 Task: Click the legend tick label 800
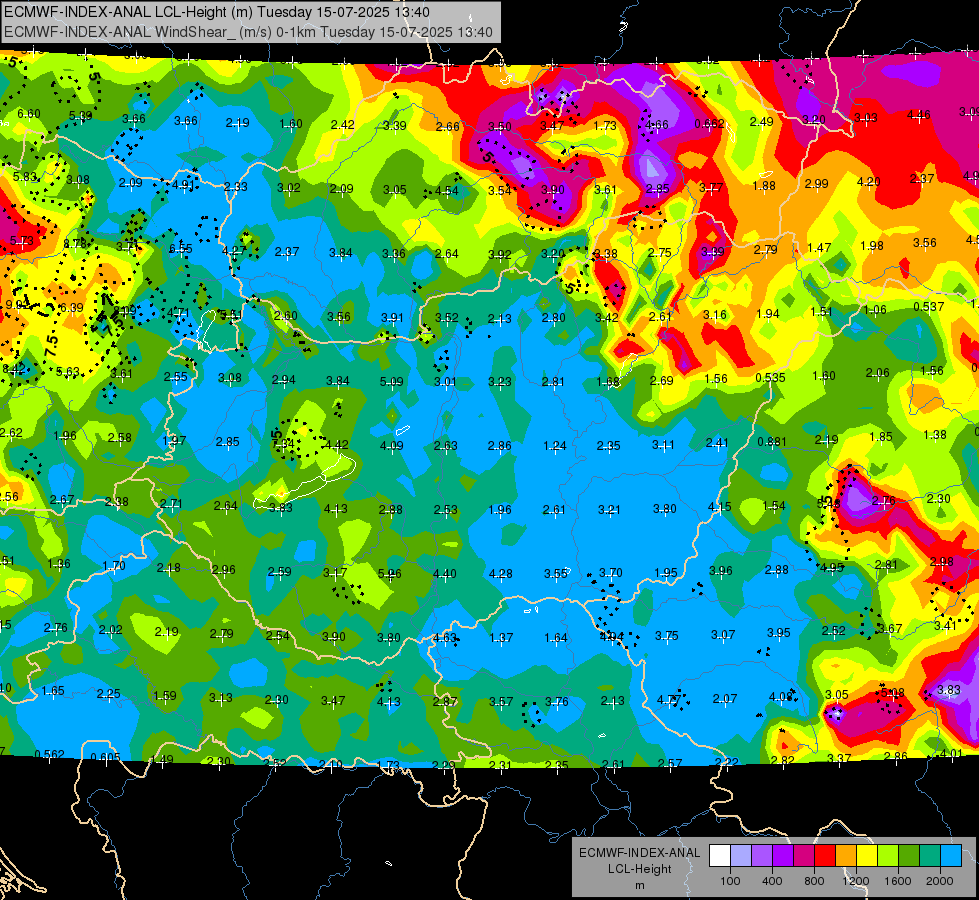pyautogui.click(x=814, y=881)
